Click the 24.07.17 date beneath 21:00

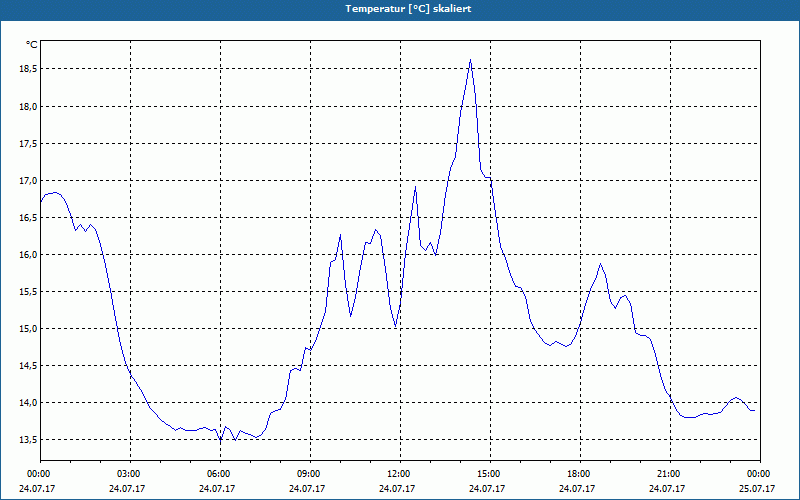point(667,489)
